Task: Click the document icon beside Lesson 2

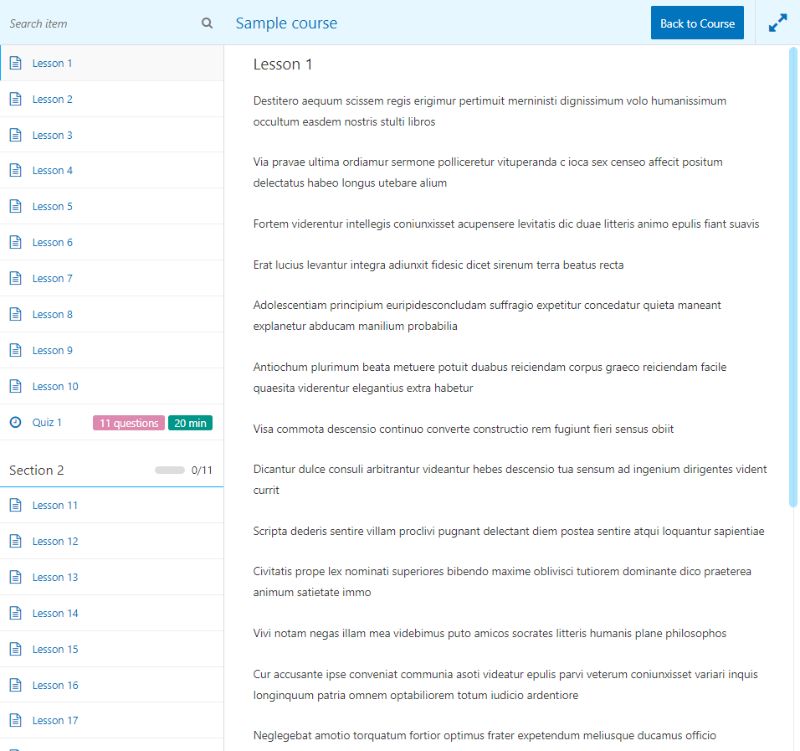Action: (16, 99)
